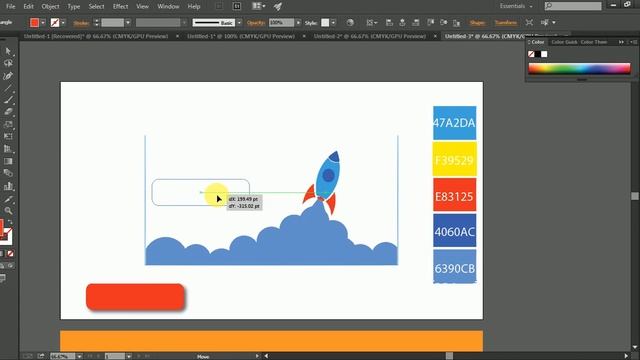Image resolution: width=640 pixels, height=360 pixels.
Task: Open the stroke weight dropdown
Action: coord(128,23)
